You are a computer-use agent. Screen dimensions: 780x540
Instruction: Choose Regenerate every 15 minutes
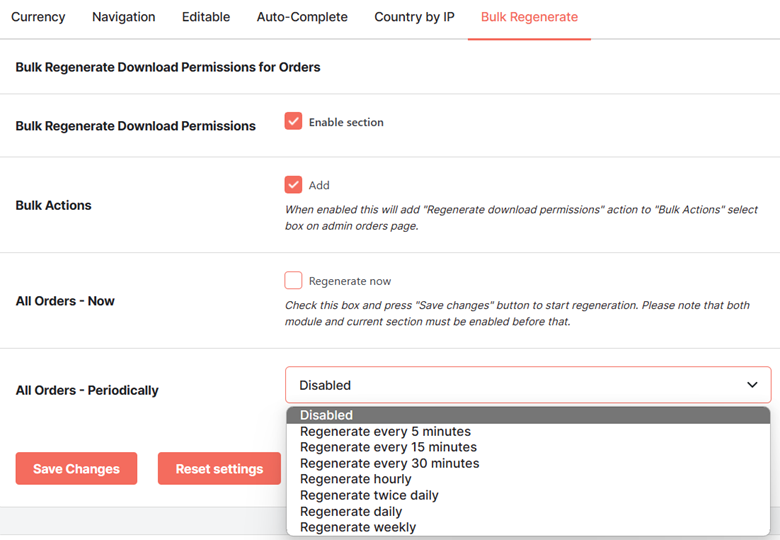tap(528, 447)
